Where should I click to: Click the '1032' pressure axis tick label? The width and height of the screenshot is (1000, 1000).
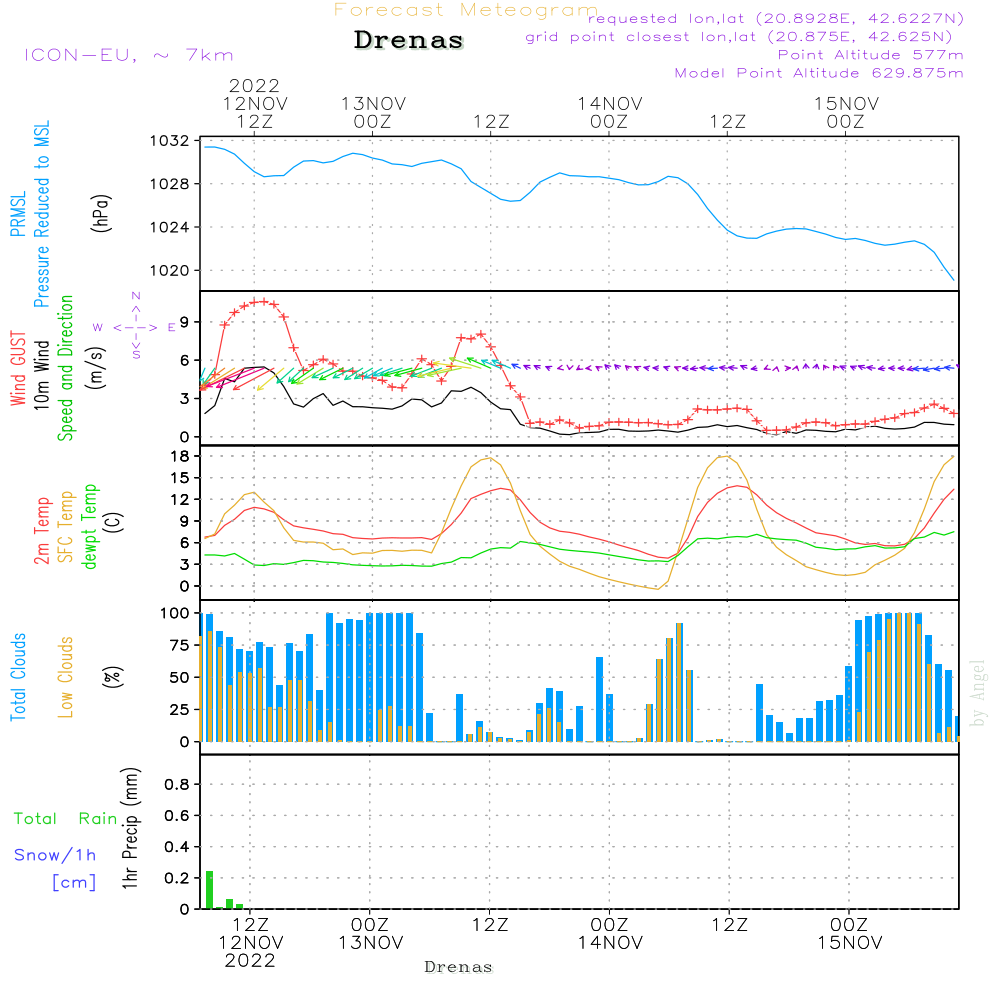click(173, 141)
